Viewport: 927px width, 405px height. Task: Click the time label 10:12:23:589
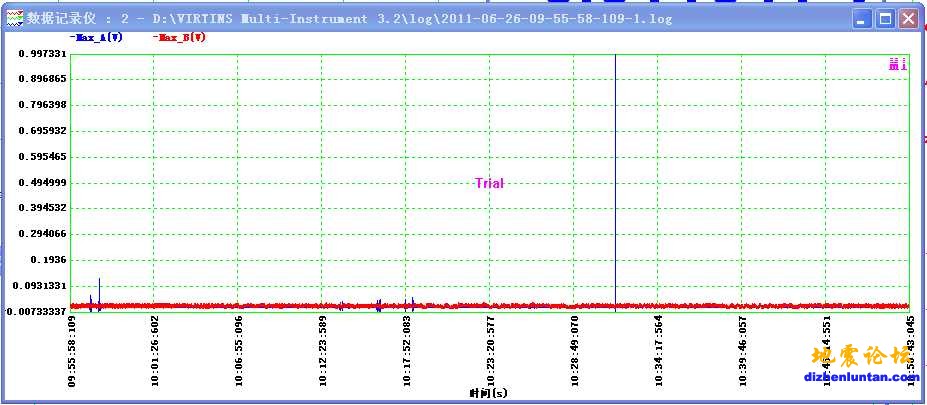click(x=323, y=350)
